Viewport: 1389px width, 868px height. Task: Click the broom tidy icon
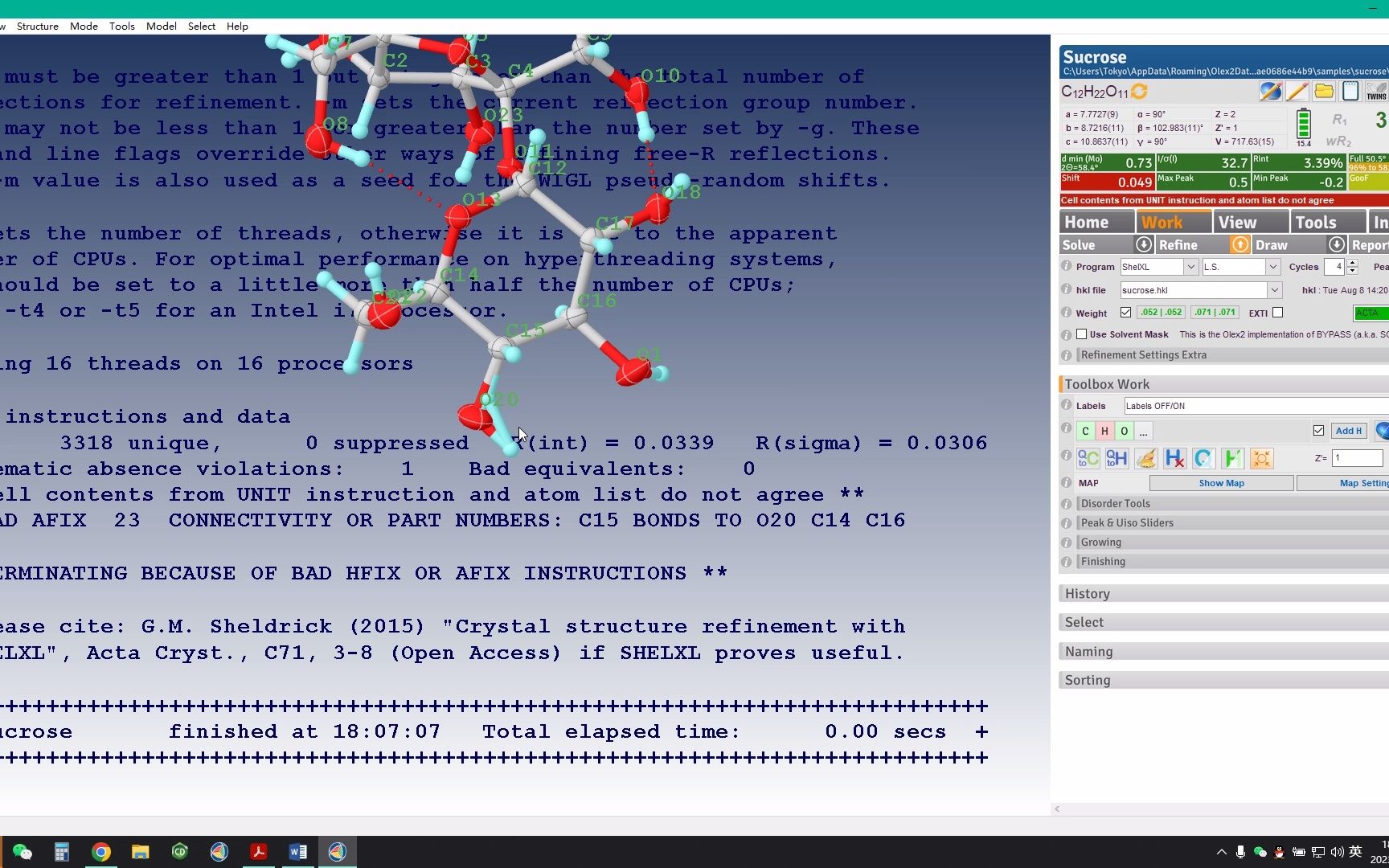pos(1145,458)
